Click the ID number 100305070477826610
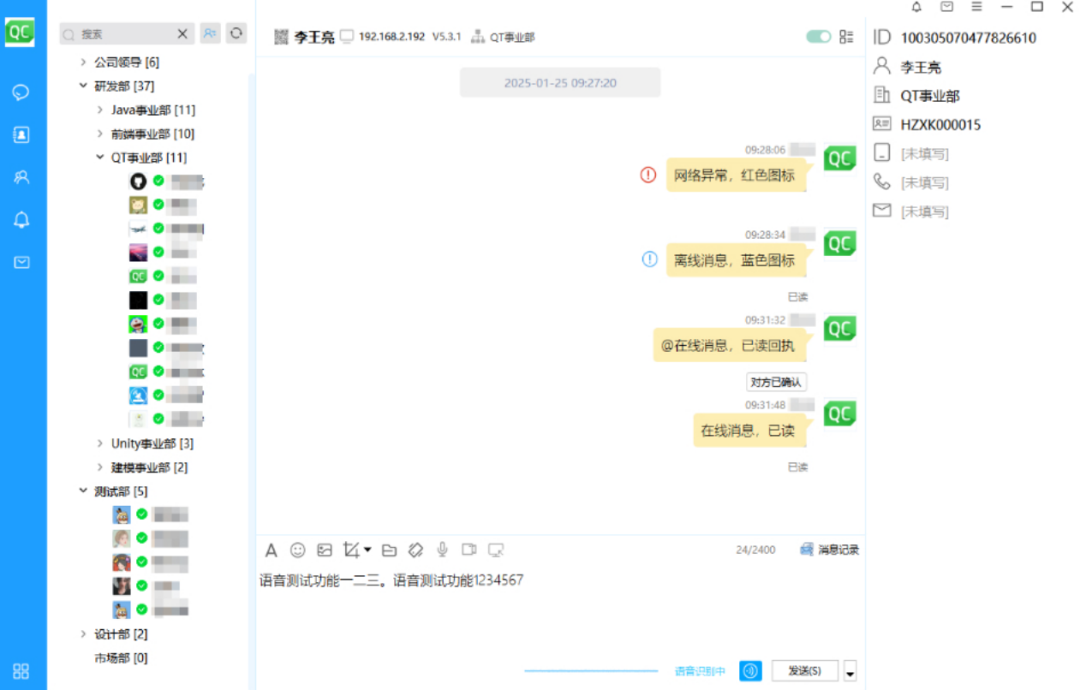The height and width of the screenshot is (690, 1080). tap(968, 38)
